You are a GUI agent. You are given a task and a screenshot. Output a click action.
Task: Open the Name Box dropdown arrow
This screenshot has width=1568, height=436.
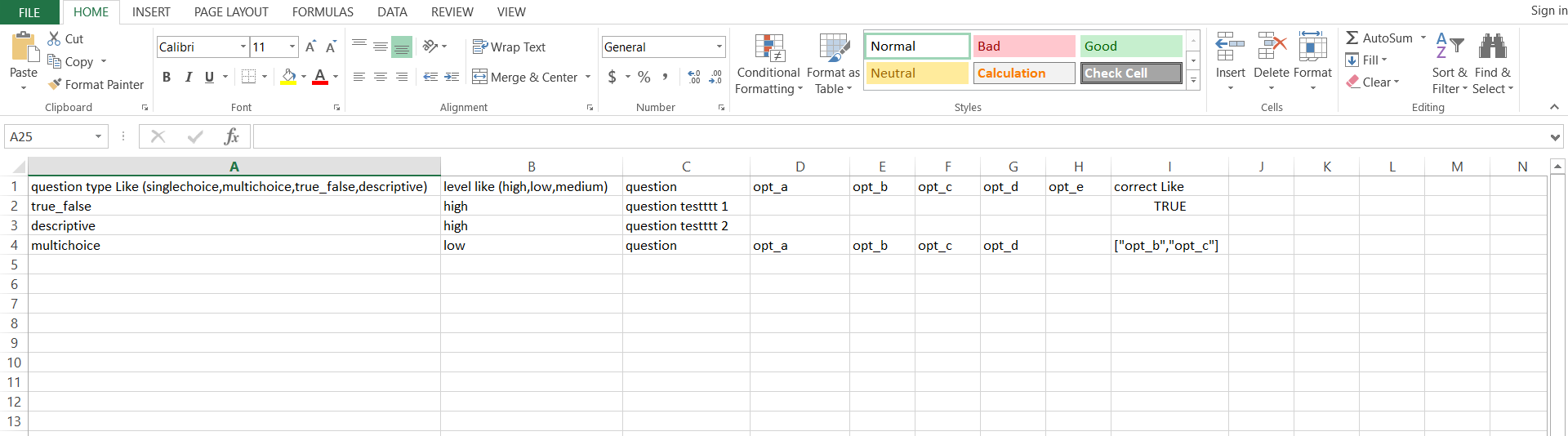[98, 136]
